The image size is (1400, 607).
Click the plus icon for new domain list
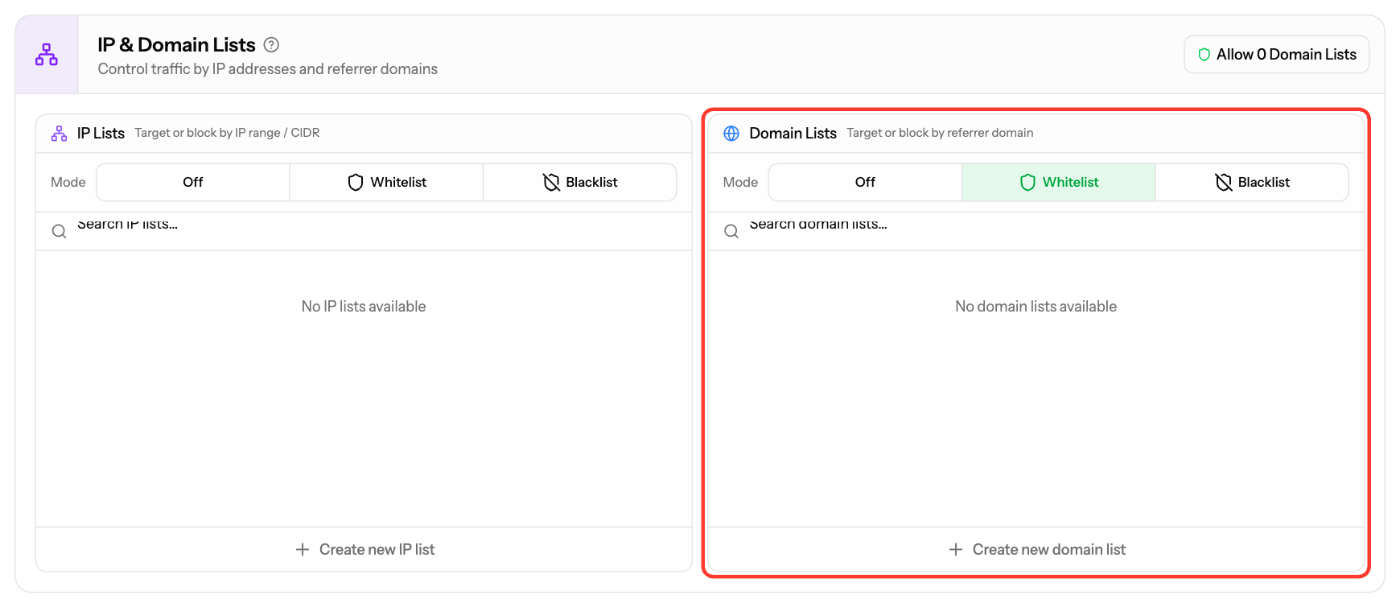point(955,549)
